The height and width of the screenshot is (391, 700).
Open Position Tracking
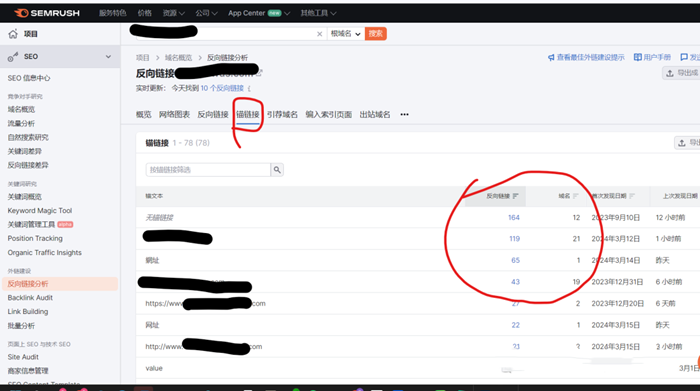[35, 238]
